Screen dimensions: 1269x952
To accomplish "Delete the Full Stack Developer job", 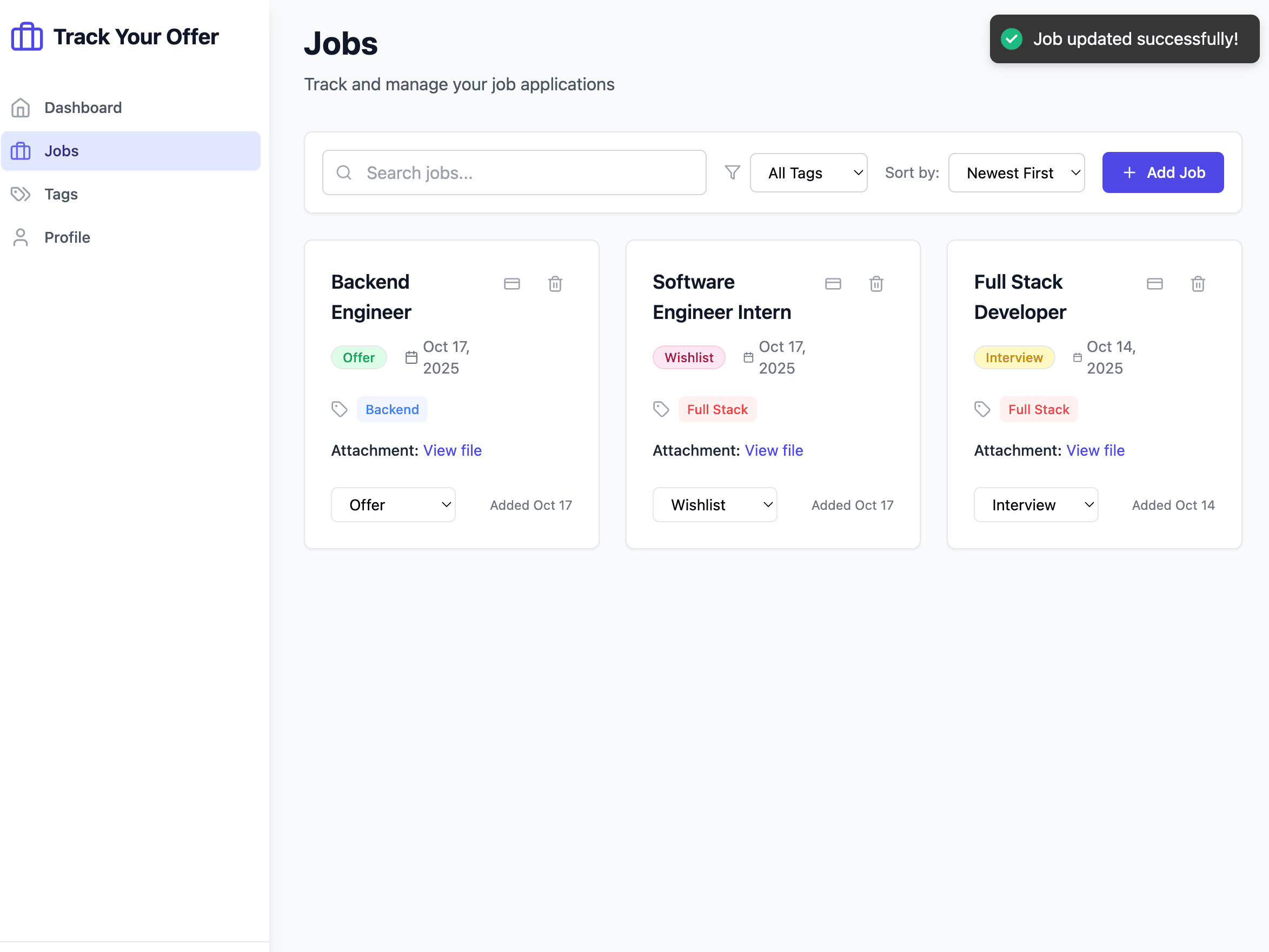I will [1198, 283].
